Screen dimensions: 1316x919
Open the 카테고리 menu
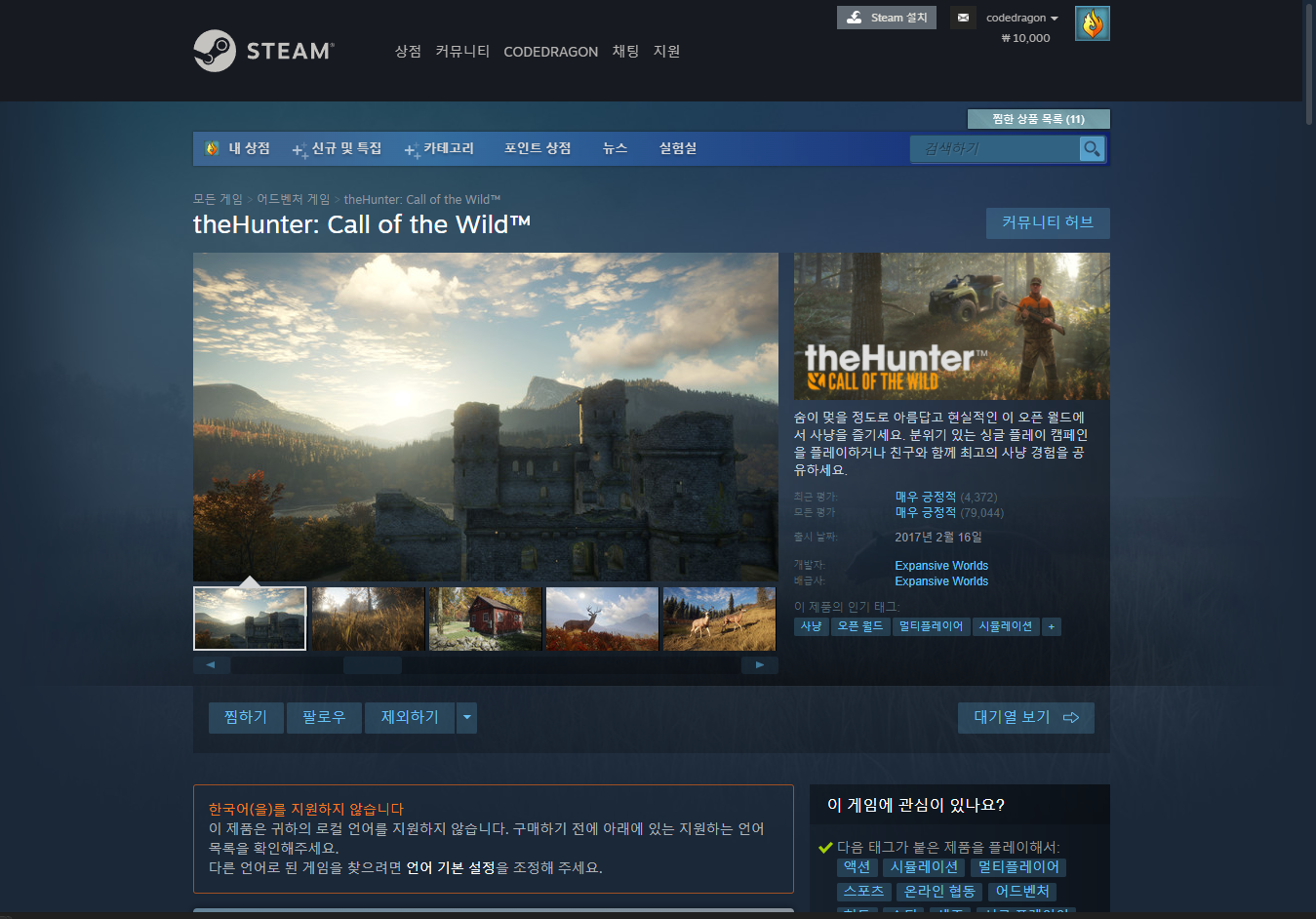440,148
